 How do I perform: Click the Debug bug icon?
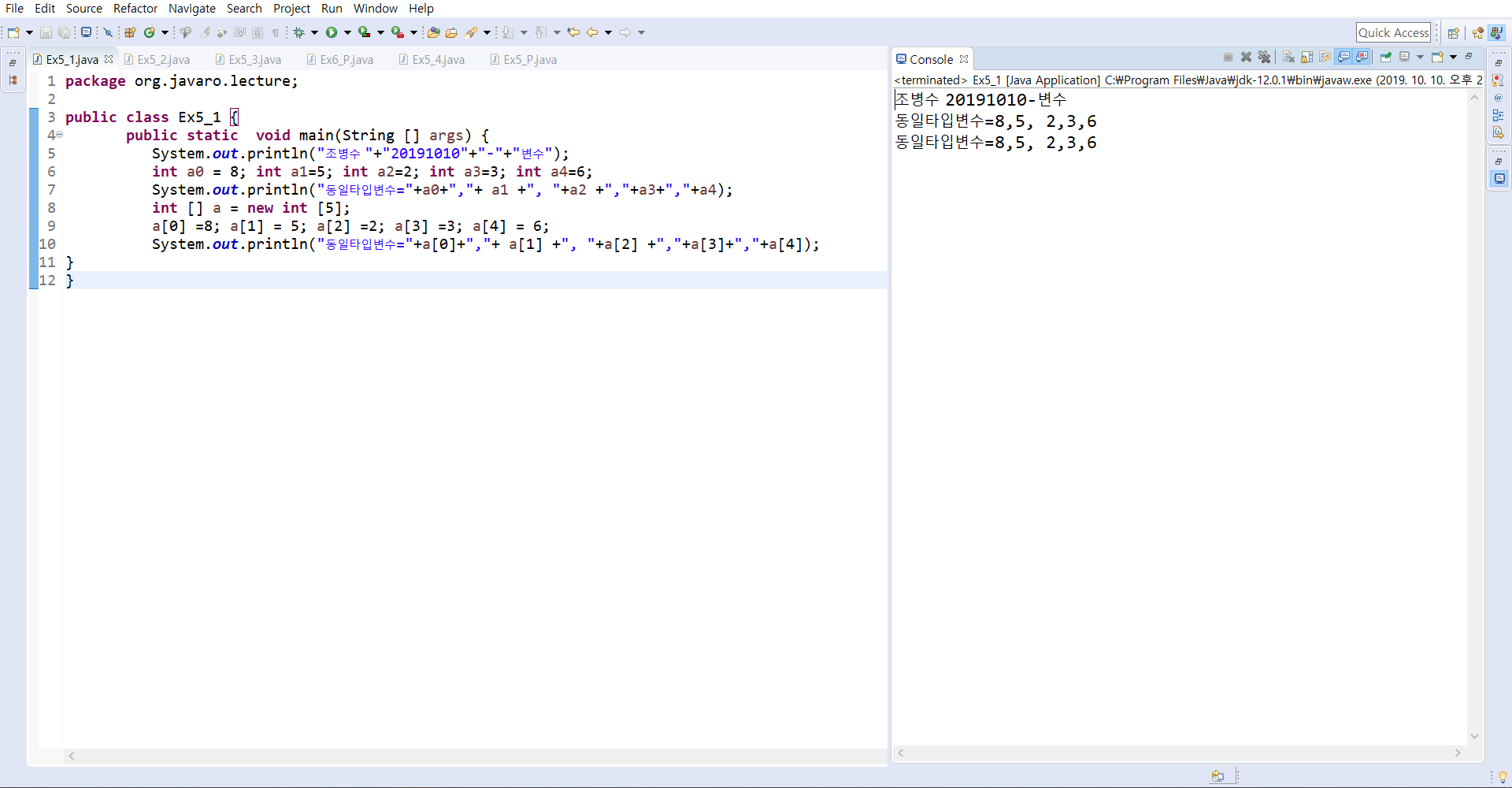(x=299, y=32)
